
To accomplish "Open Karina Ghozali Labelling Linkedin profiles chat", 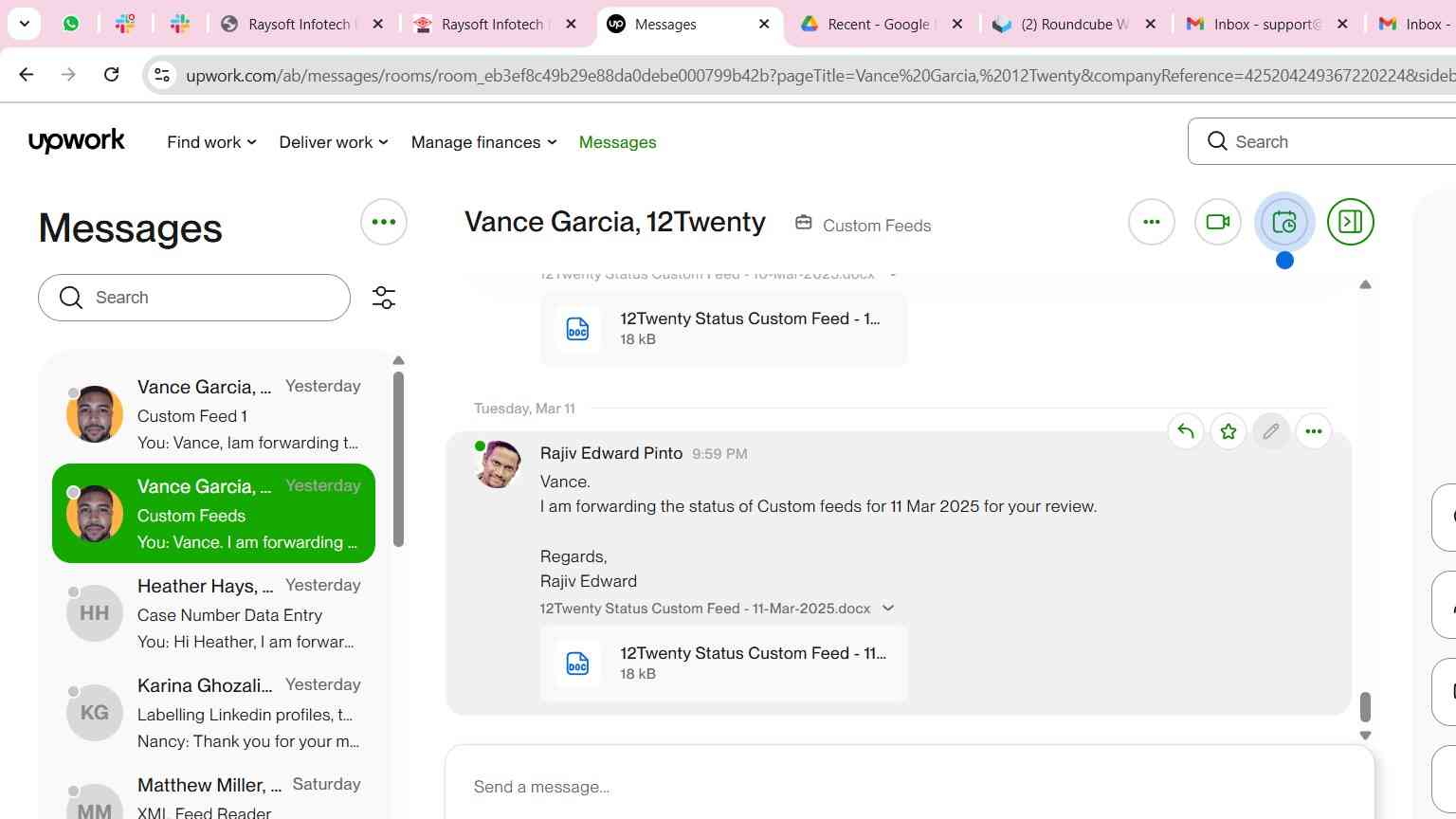I will 213,713.
